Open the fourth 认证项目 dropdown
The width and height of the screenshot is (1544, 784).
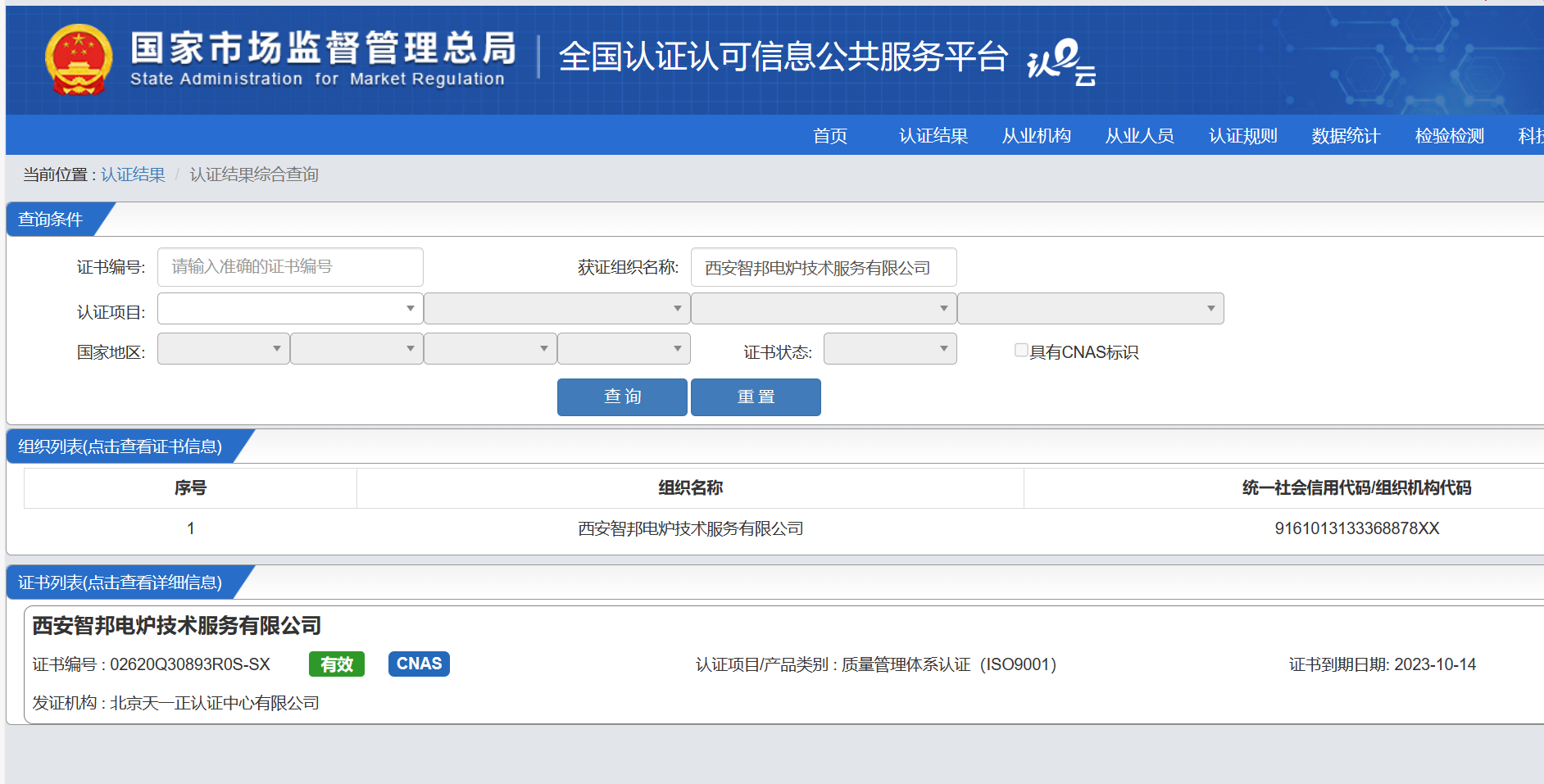click(x=1091, y=309)
